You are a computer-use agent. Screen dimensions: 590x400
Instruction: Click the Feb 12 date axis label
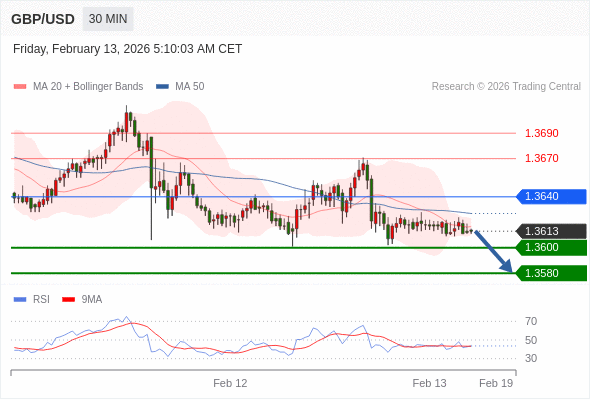tap(230, 383)
